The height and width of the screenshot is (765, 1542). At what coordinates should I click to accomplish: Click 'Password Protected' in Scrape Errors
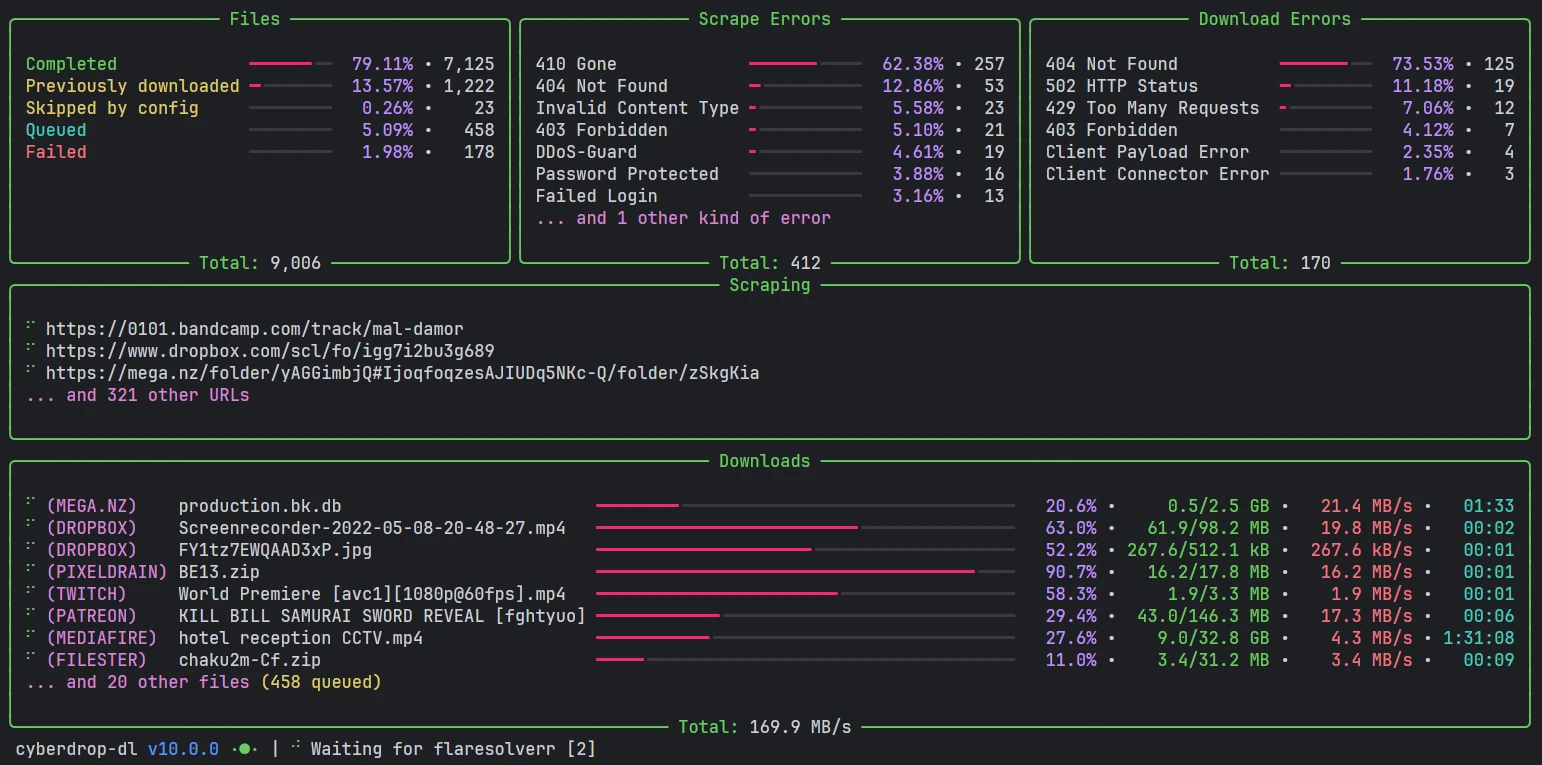(x=627, y=174)
